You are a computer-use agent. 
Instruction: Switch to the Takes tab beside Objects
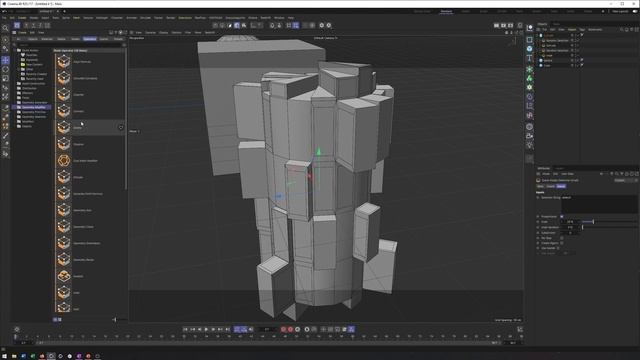[556, 24]
